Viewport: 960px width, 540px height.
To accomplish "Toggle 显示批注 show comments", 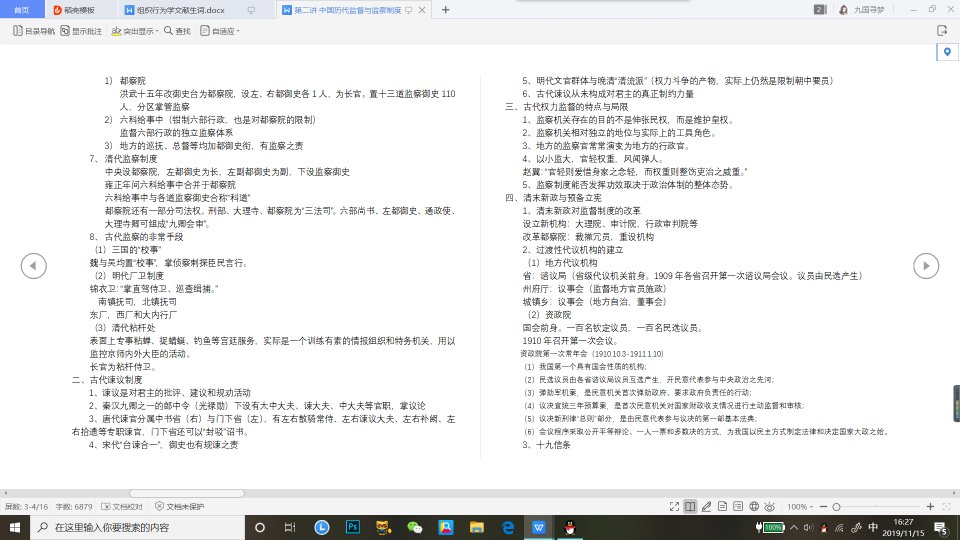I will tap(81, 31).
